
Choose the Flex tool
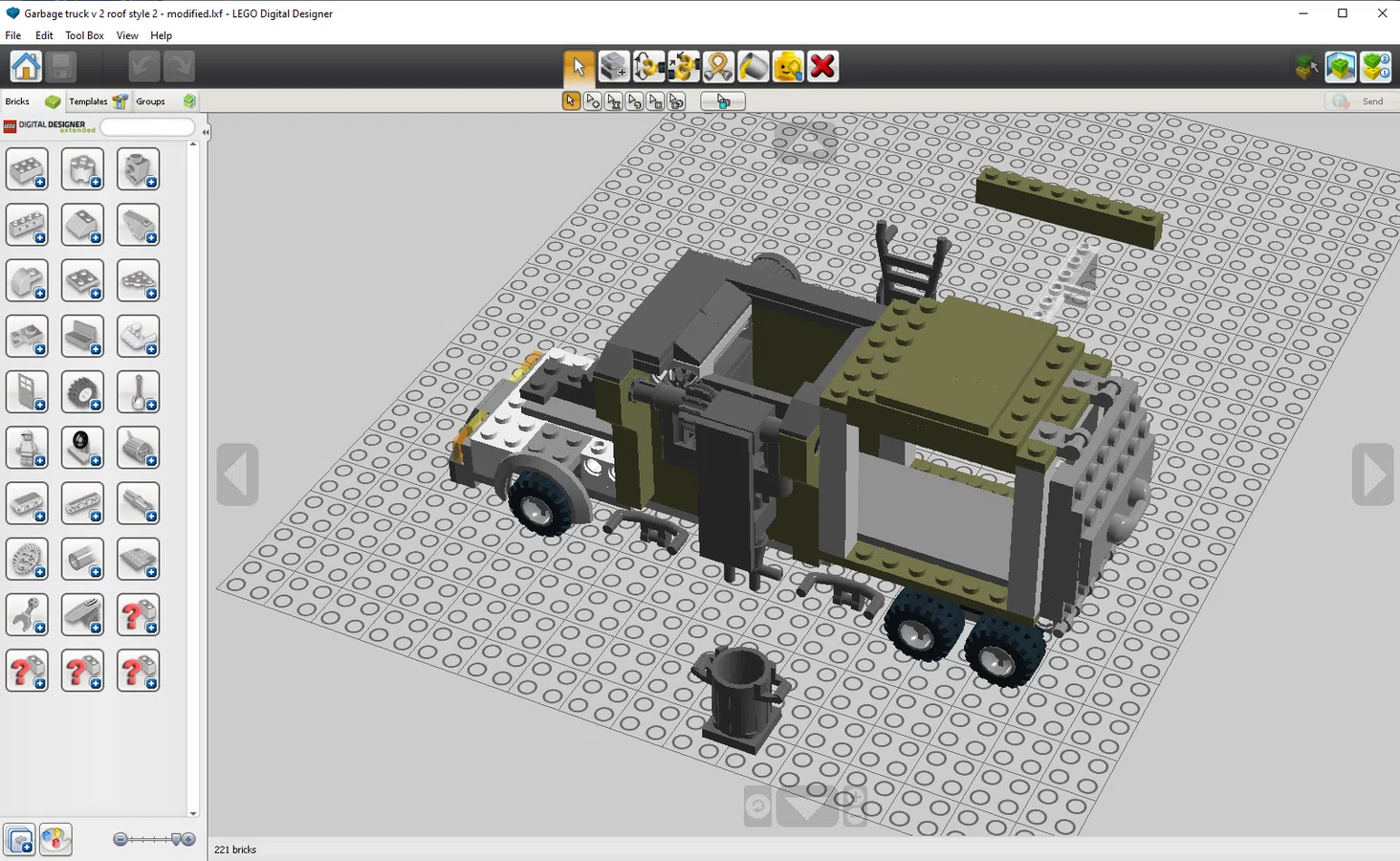(x=718, y=67)
